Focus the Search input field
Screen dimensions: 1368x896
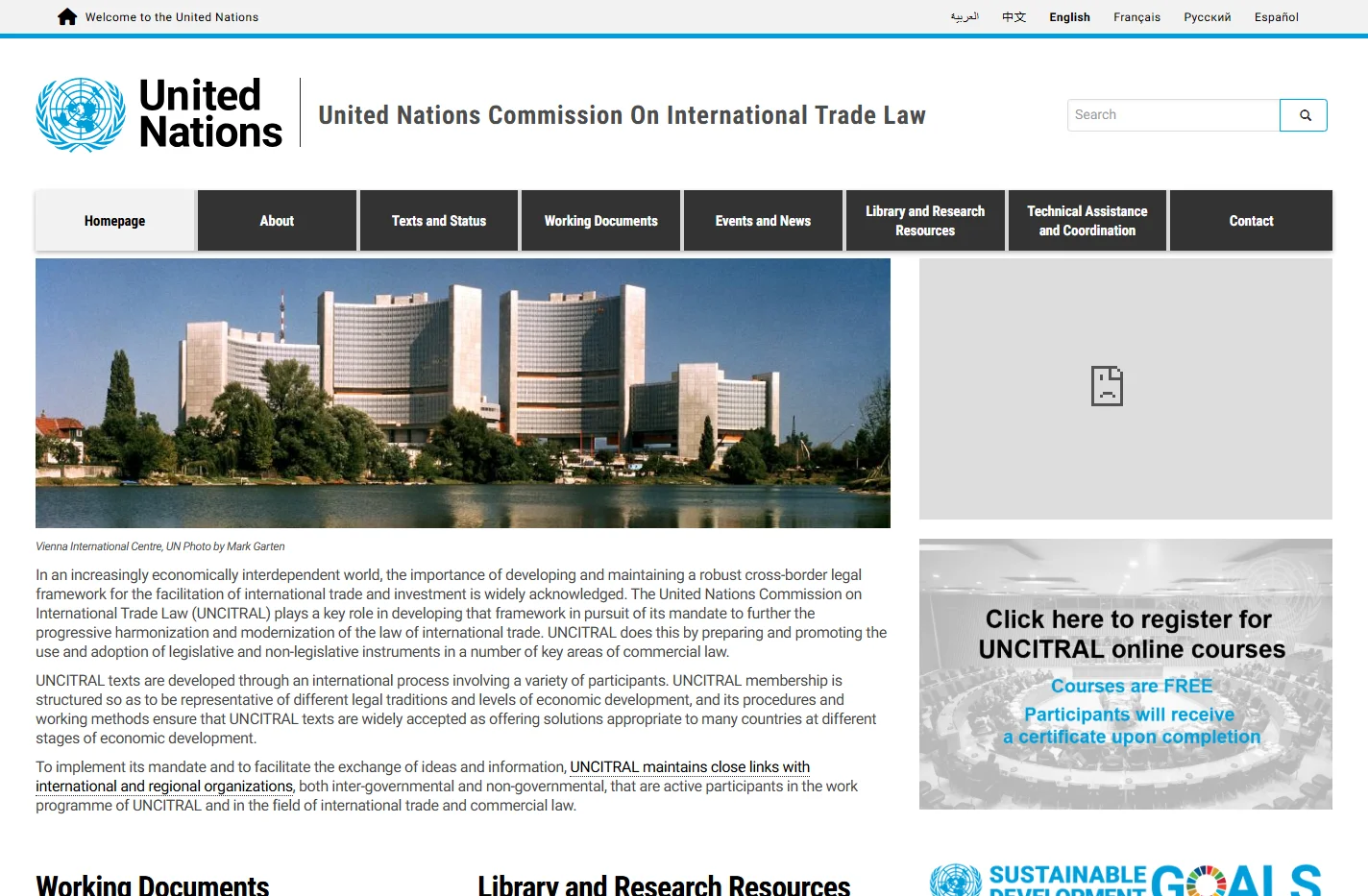(1173, 115)
